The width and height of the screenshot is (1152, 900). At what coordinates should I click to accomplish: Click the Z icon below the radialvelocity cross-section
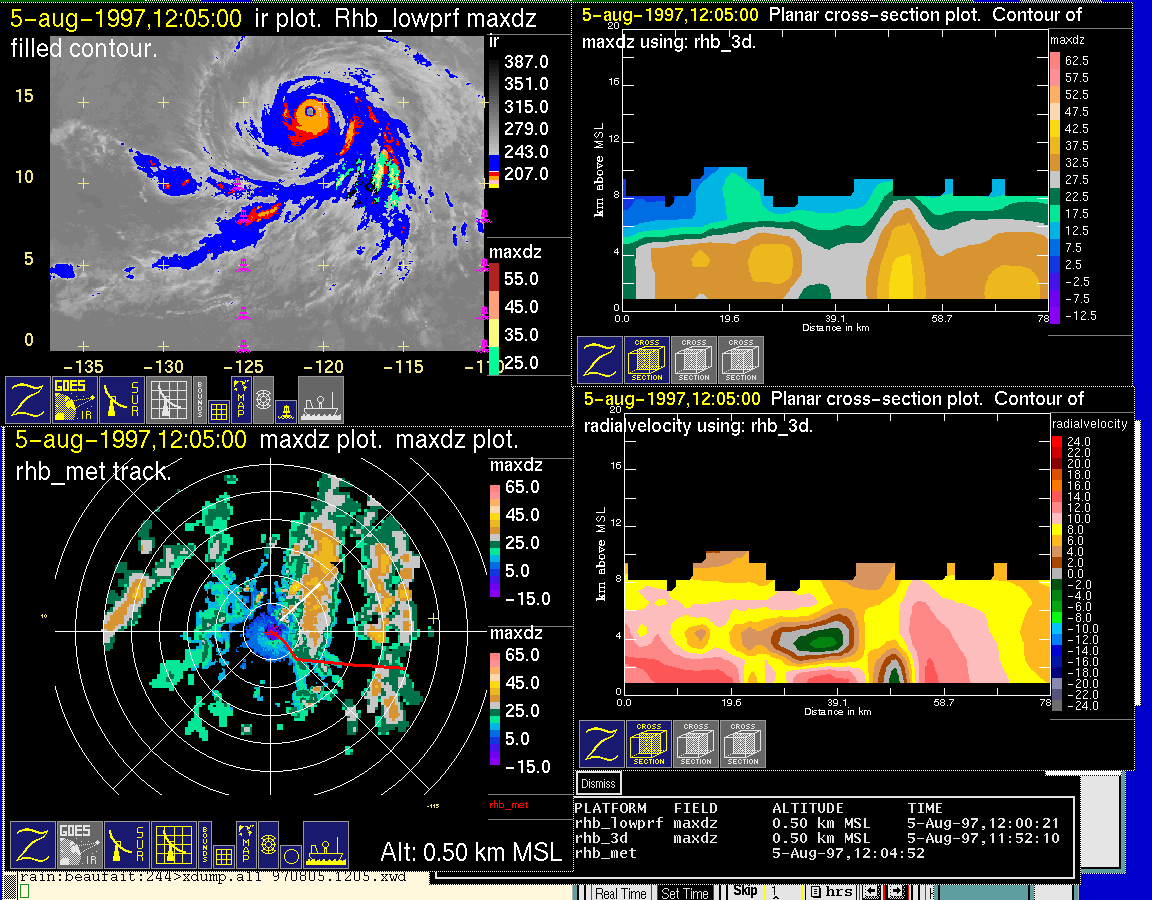click(600, 744)
